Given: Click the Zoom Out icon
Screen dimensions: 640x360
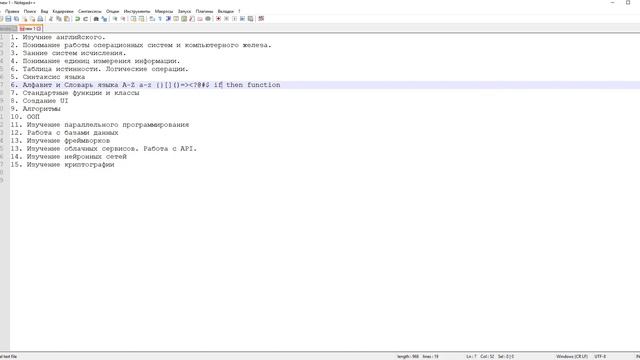Looking at the screenshot, I should (x=123, y=19).
